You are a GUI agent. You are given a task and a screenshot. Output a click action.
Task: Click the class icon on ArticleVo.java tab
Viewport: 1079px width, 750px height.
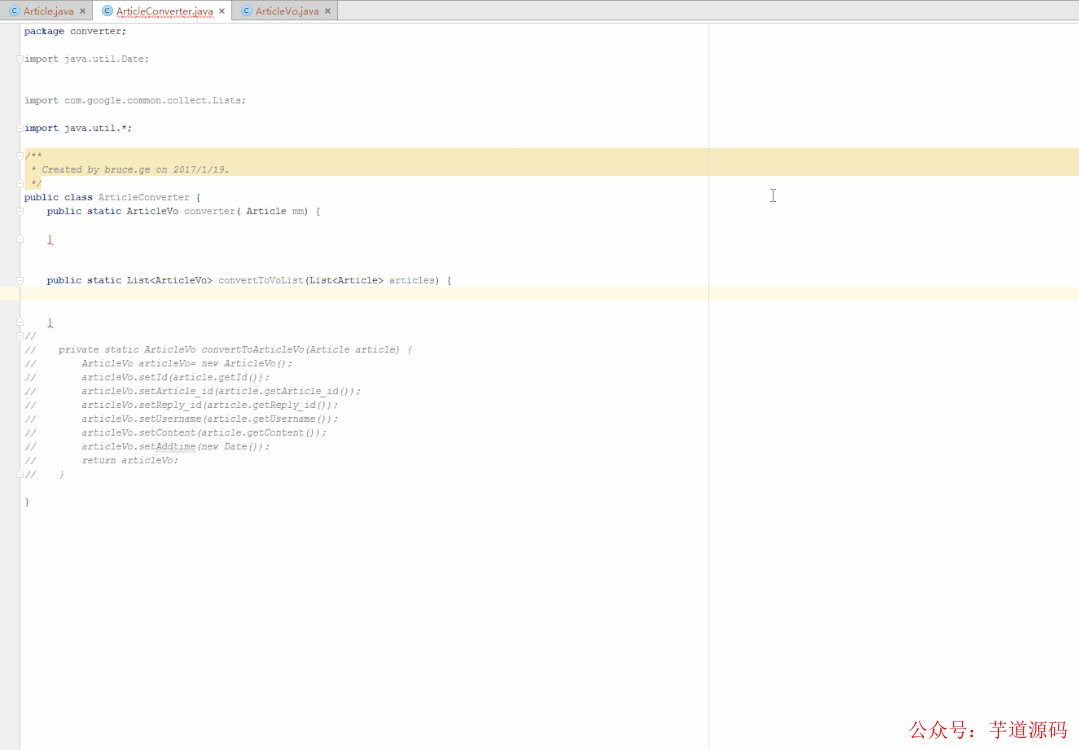tap(245, 10)
